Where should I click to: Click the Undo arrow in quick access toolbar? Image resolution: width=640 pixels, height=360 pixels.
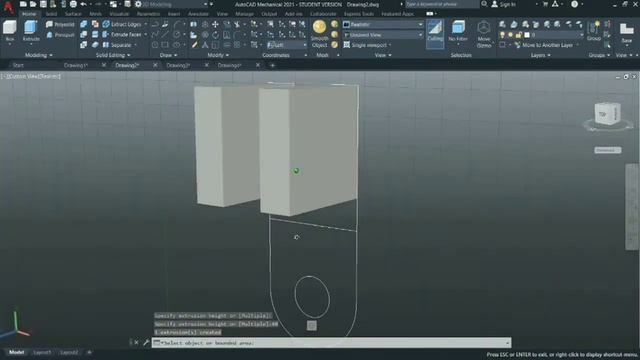(x=84, y=4)
